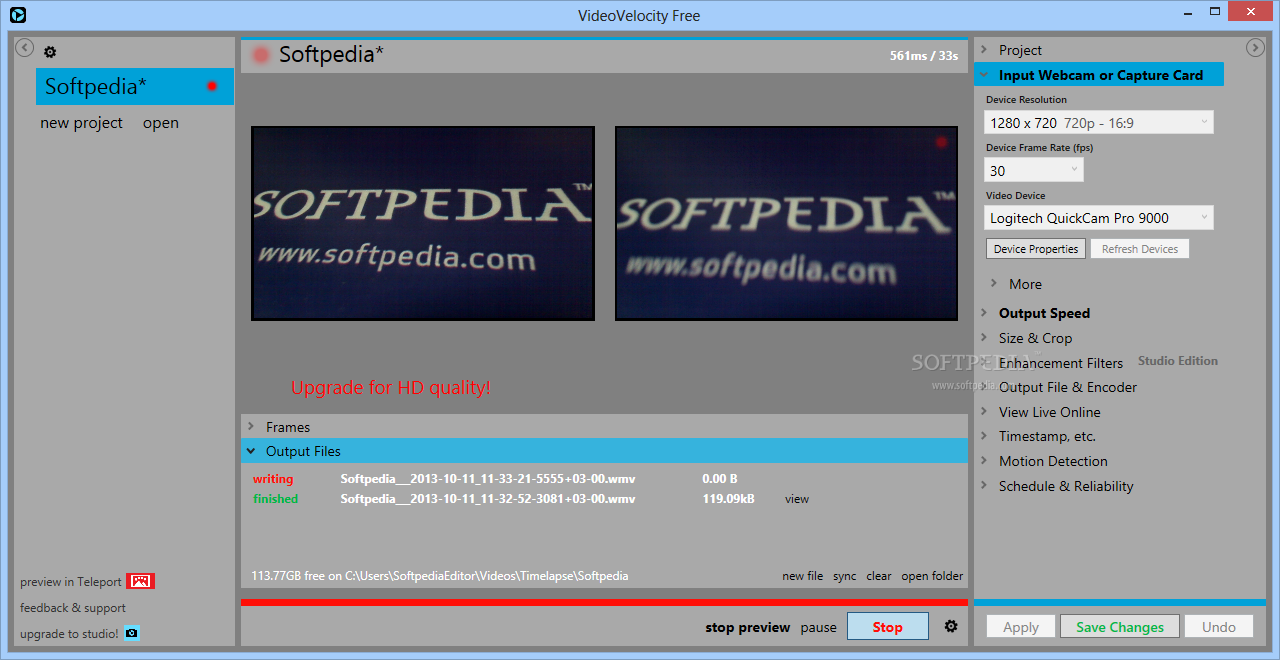
Task: Collapse the left panel with the arrow circle
Action: tap(25, 48)
